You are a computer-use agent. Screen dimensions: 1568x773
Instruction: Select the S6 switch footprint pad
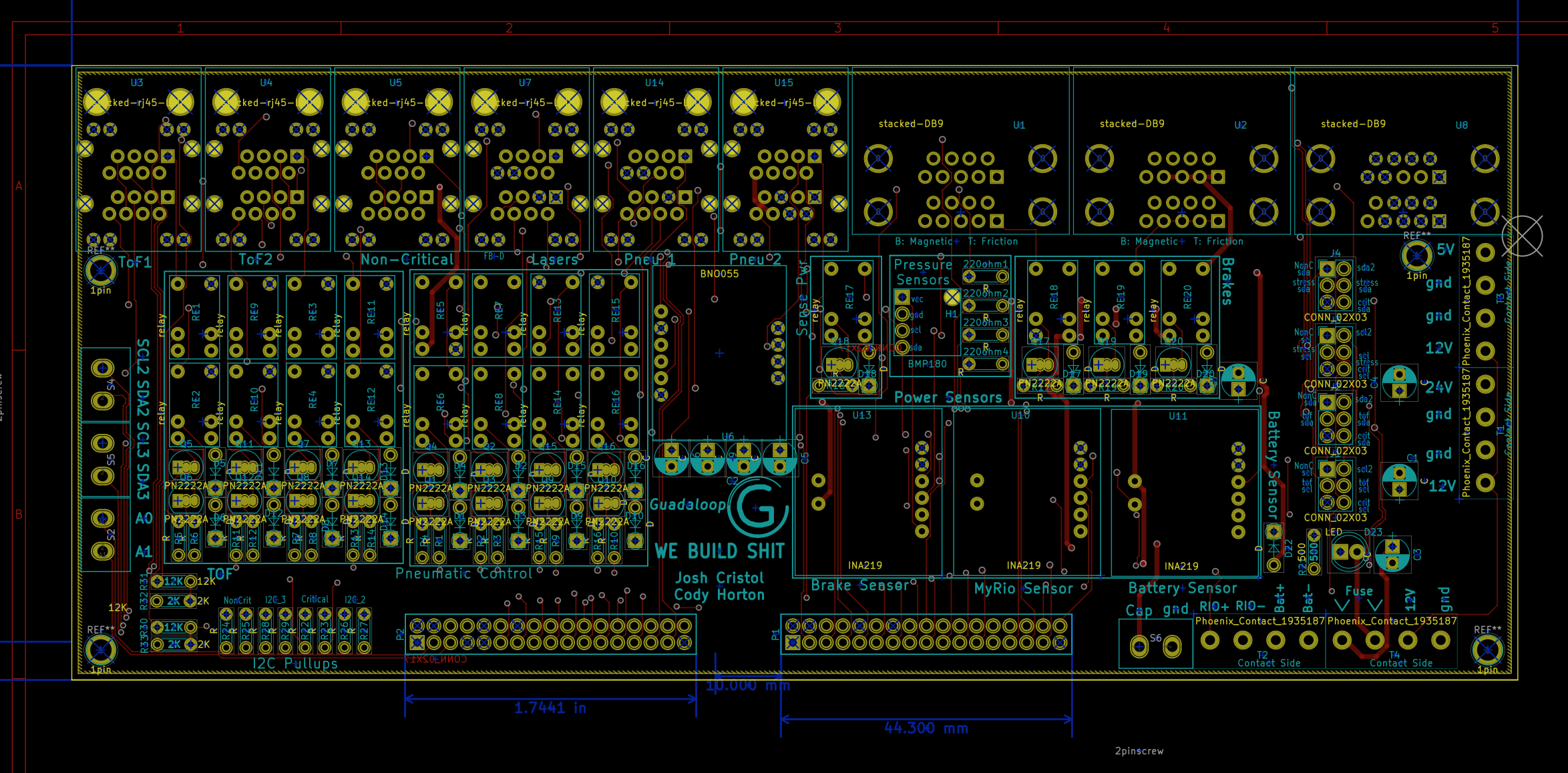pyautogui.click(x=1139, y=646)
